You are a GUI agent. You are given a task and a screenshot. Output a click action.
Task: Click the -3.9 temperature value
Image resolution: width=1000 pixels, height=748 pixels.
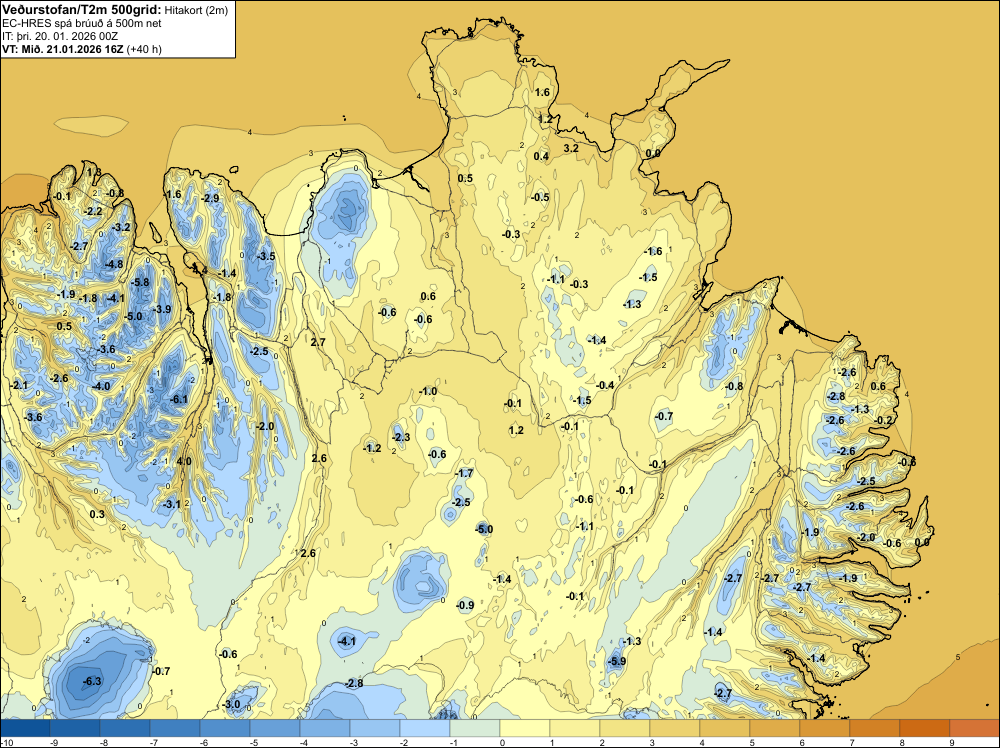point(162,309)
